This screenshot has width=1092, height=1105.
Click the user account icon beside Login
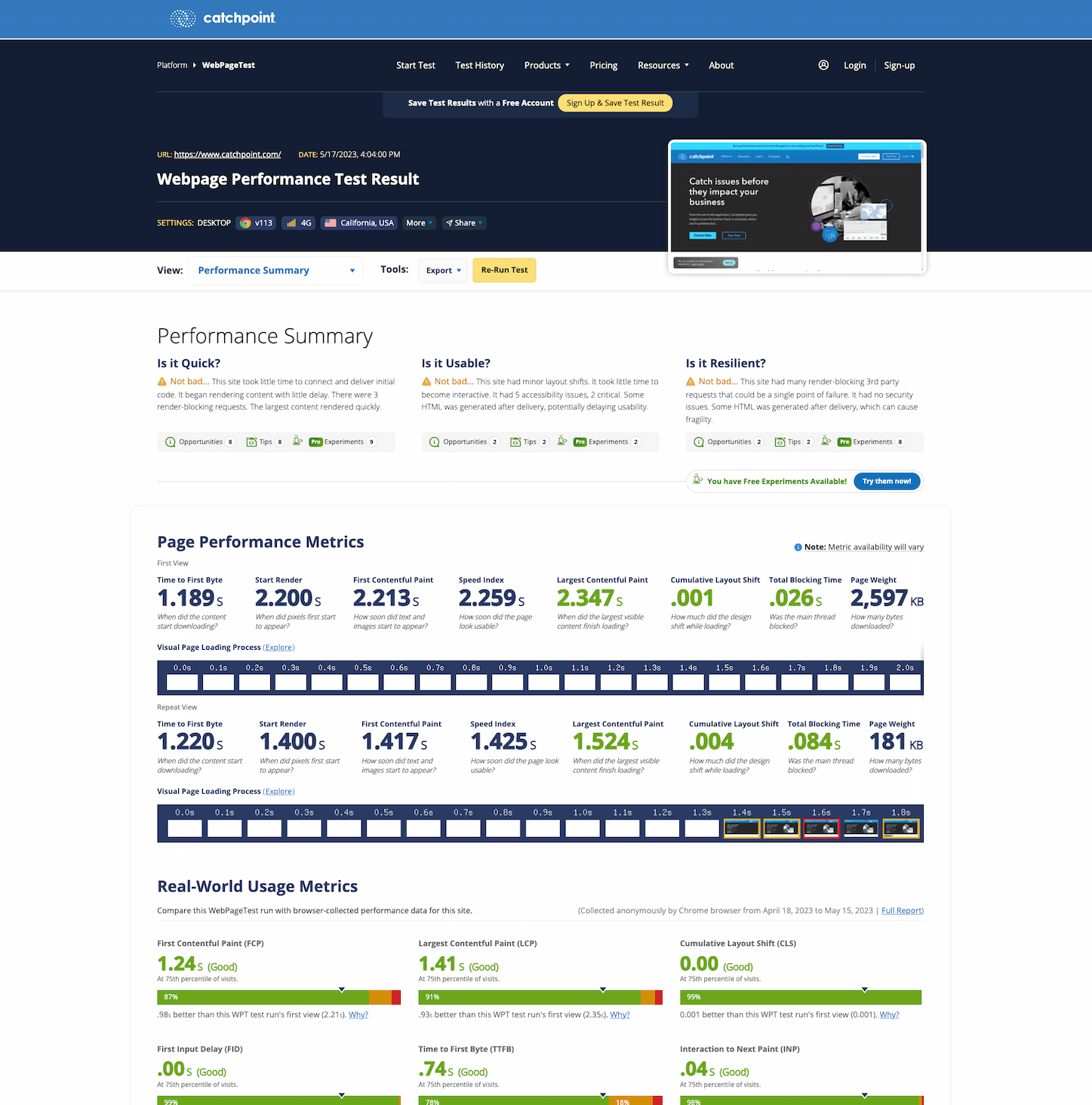point(823,65)
